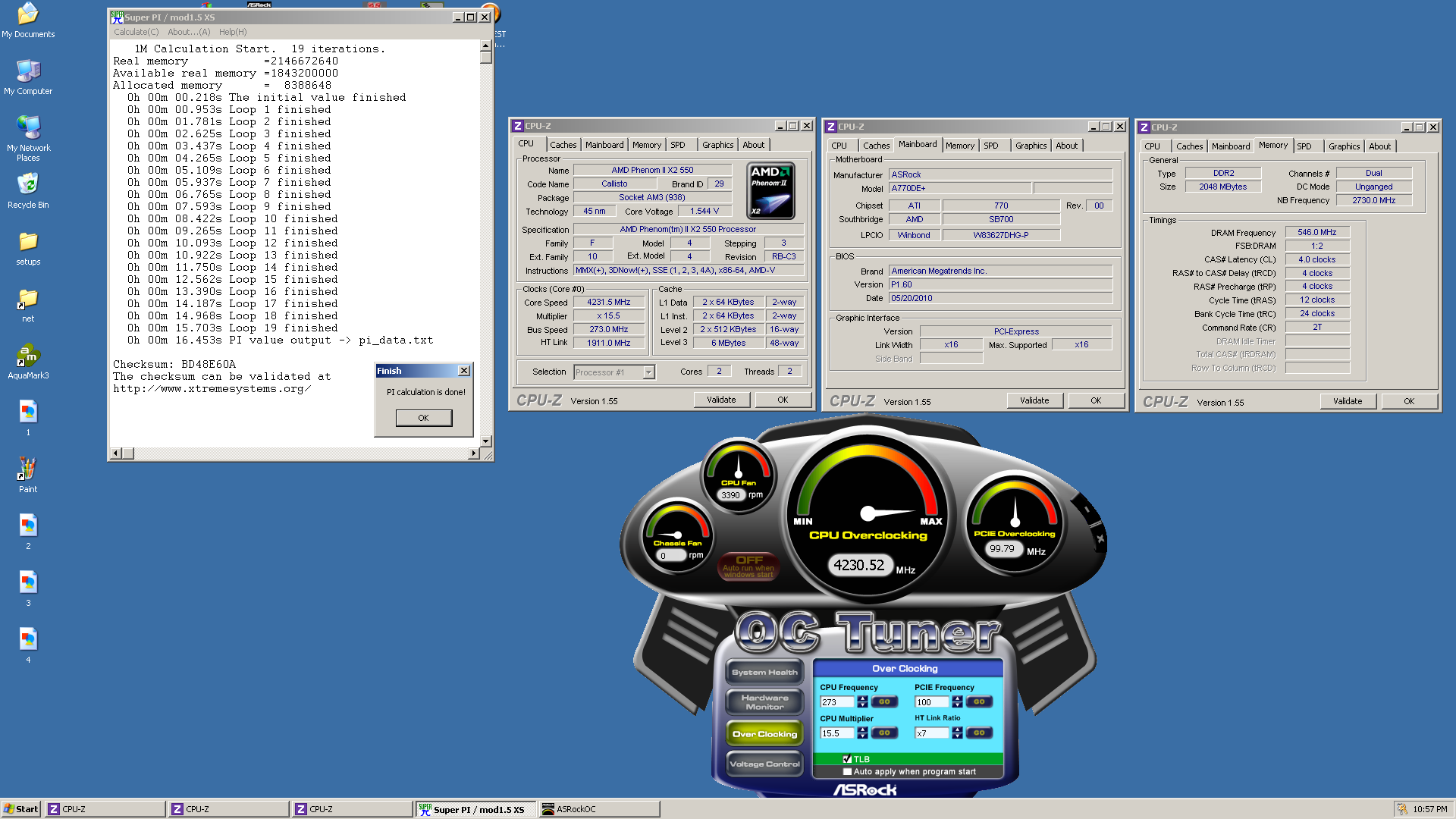Click system clock showing 10:57 PM

point(1429,809)
